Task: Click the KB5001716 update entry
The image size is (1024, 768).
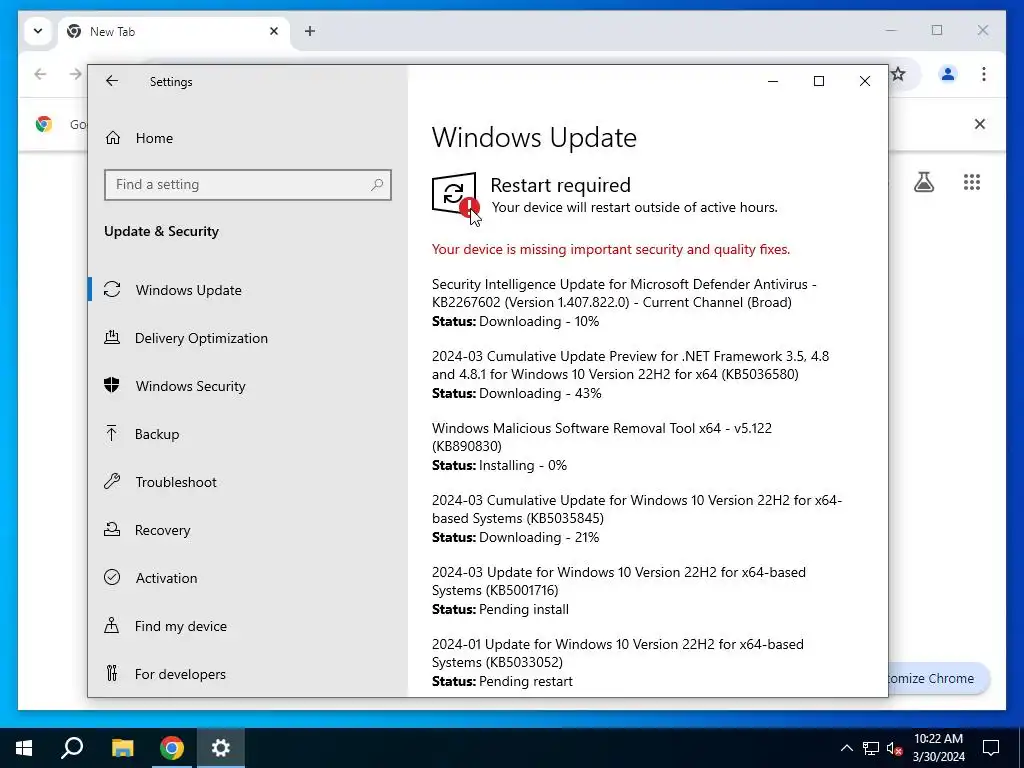Action: [618, 590]
